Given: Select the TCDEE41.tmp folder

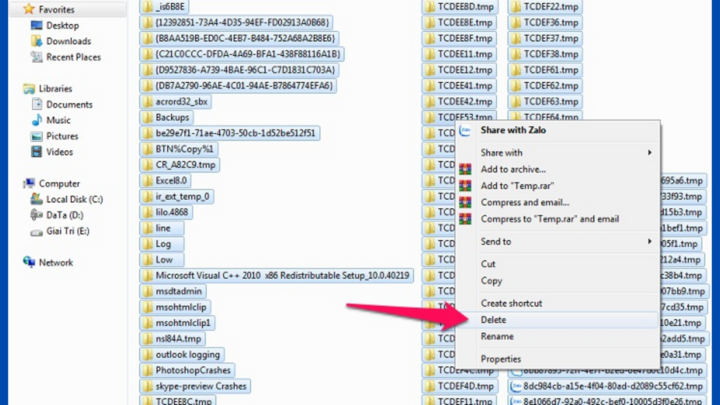Looking at the screenshot, I should (x=460, y=86).
